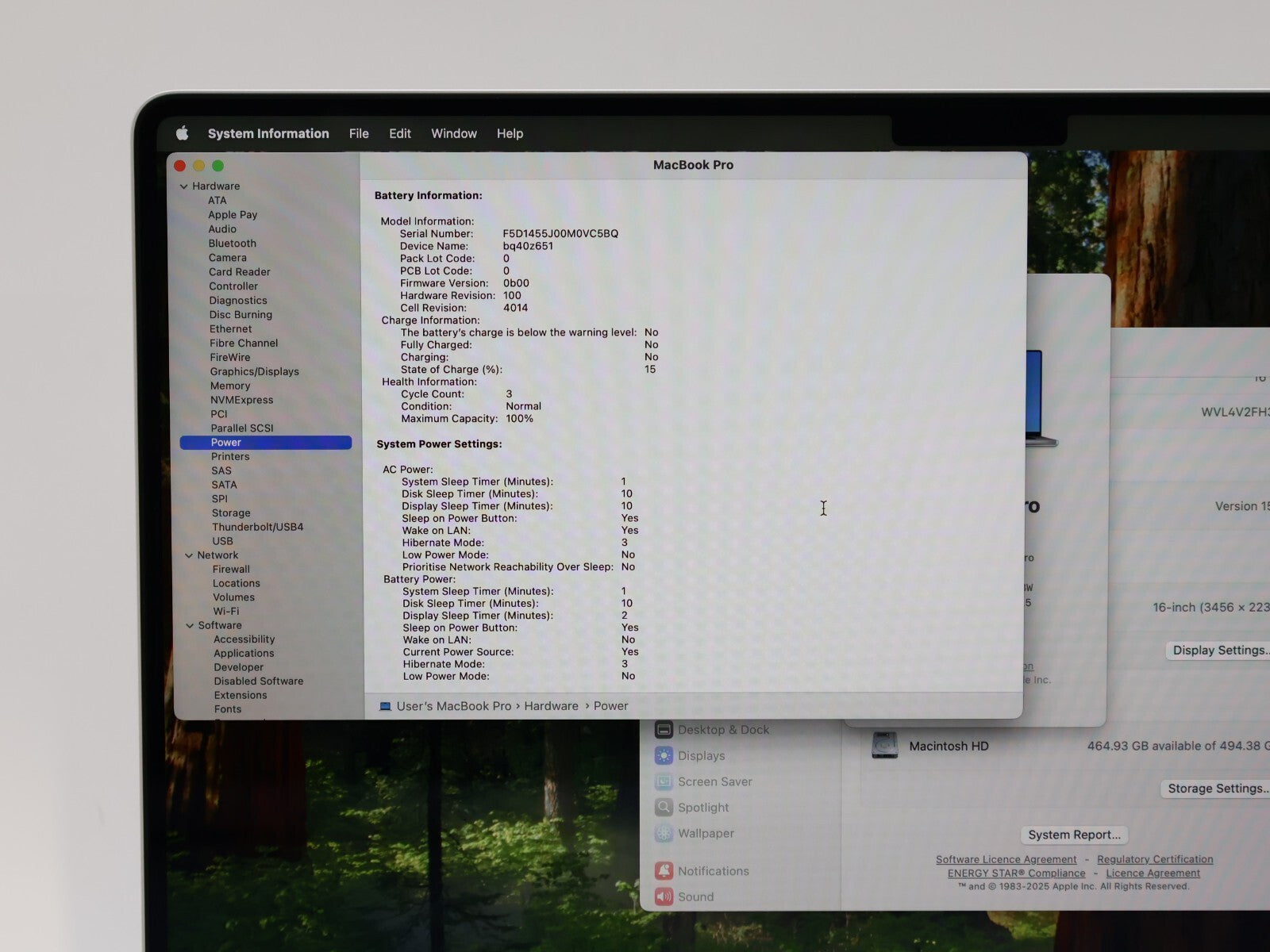Open the Software Licence Agreement link
1270x952 pixels.
pos(1006,859)
